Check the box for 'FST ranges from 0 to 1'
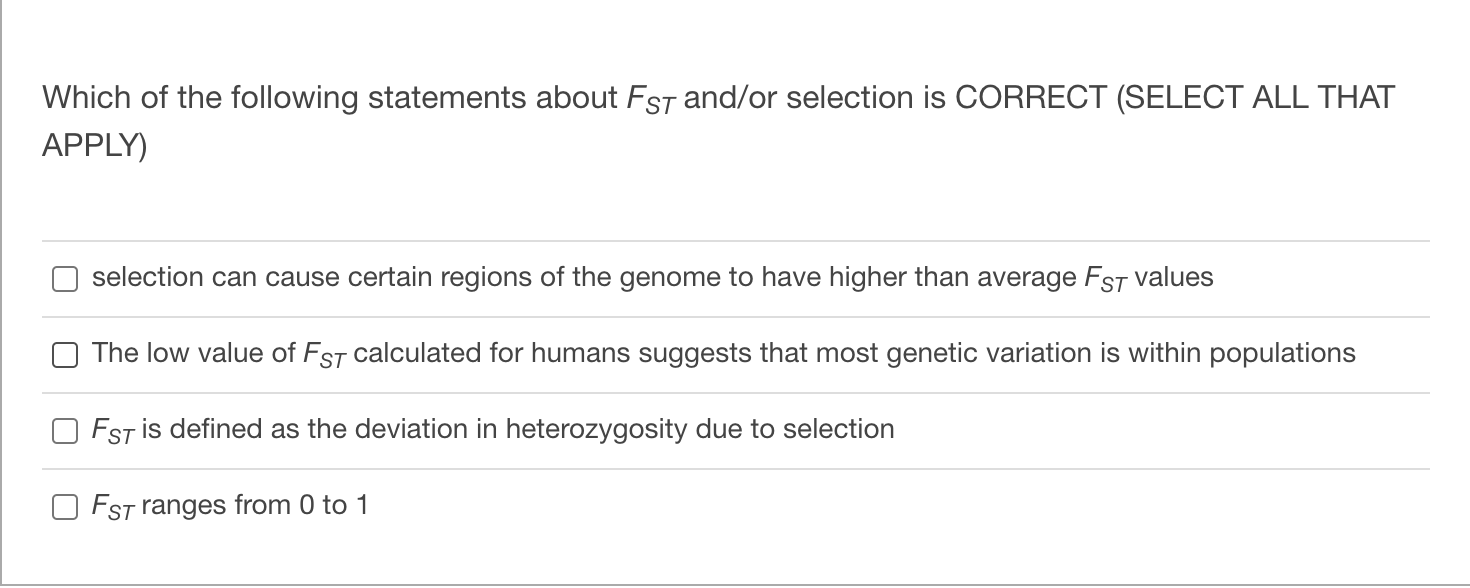 click(65, 506)
